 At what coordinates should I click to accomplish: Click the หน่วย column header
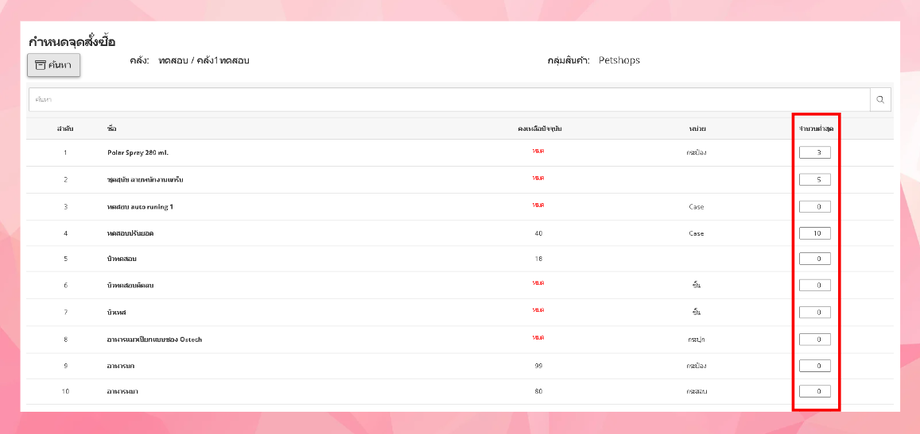click(x=697, y=129)
